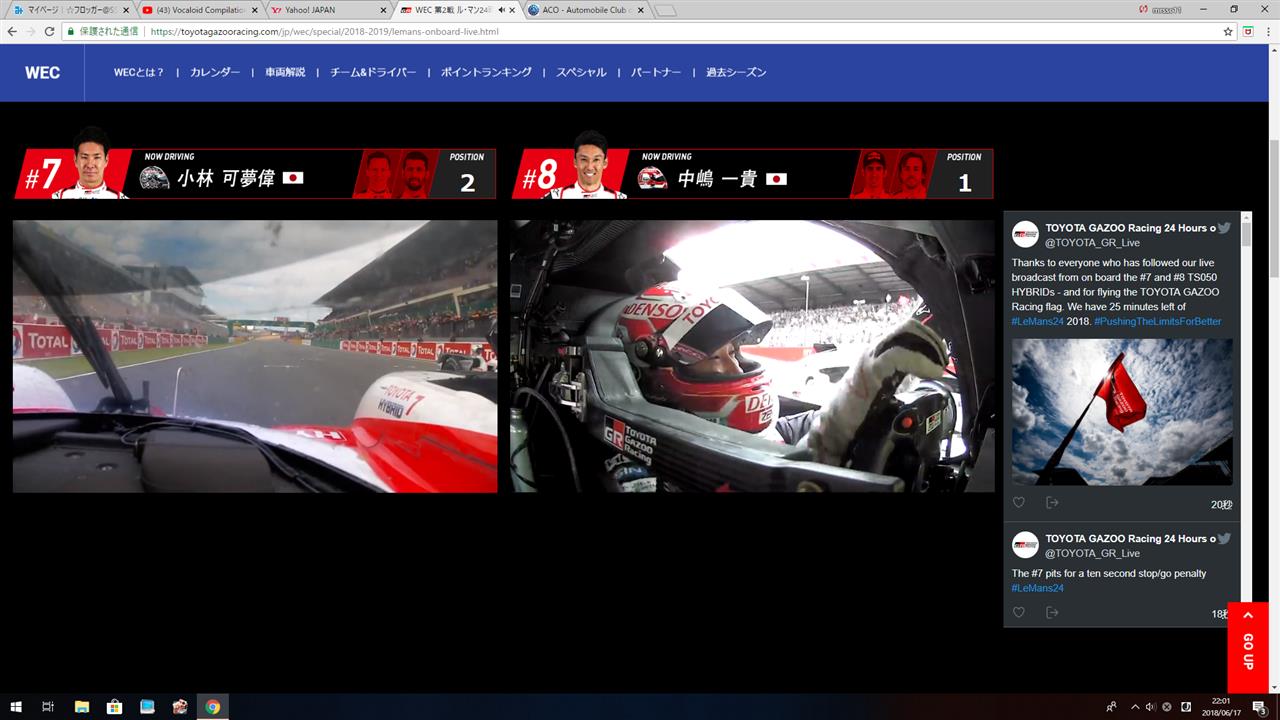Open the notification center icon
The width and height of the screenshot is (1280, 720).
pyautogui.click(x=1259, y=706)
